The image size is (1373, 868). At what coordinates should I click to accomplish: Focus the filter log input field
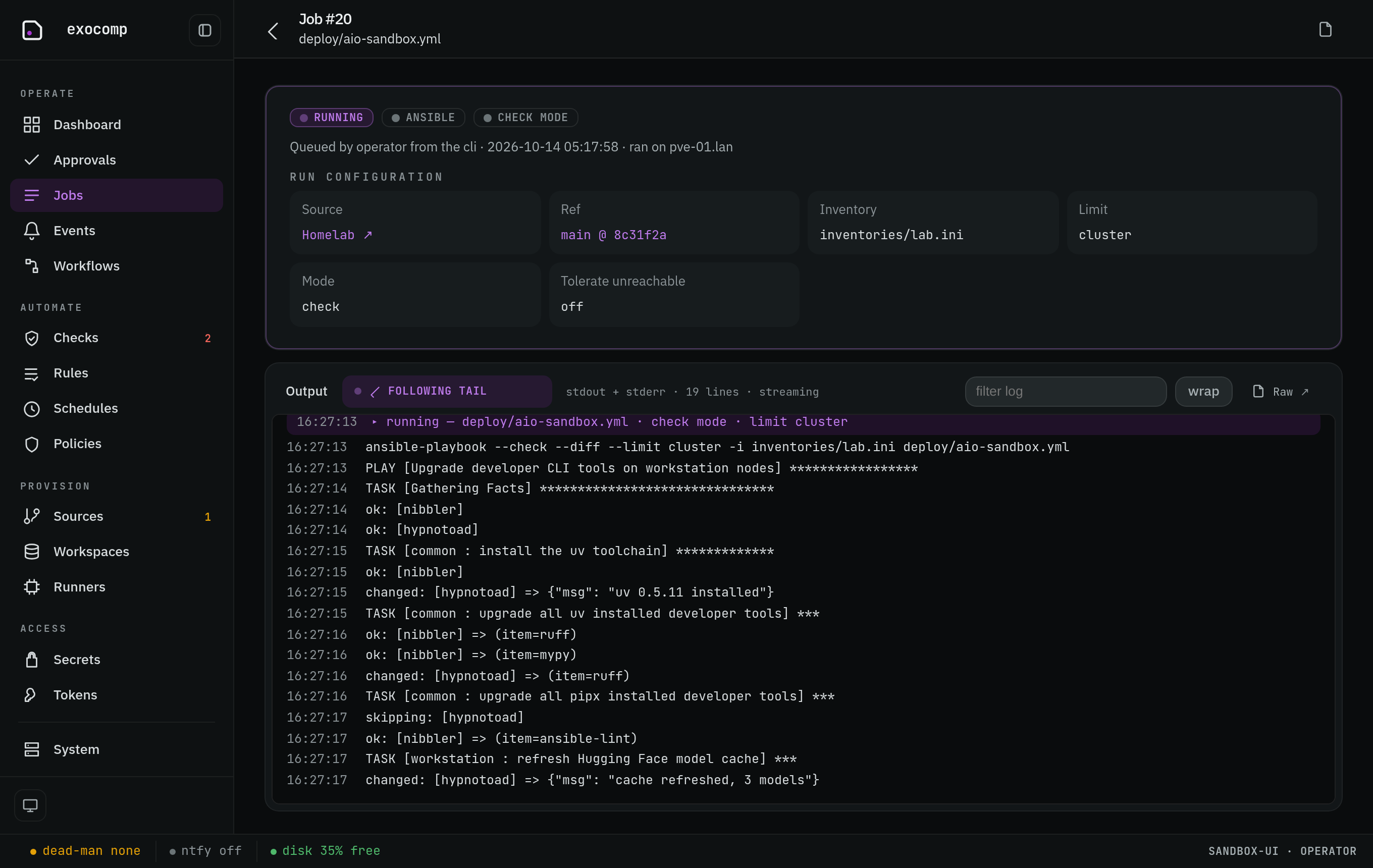click(1065, 392)
